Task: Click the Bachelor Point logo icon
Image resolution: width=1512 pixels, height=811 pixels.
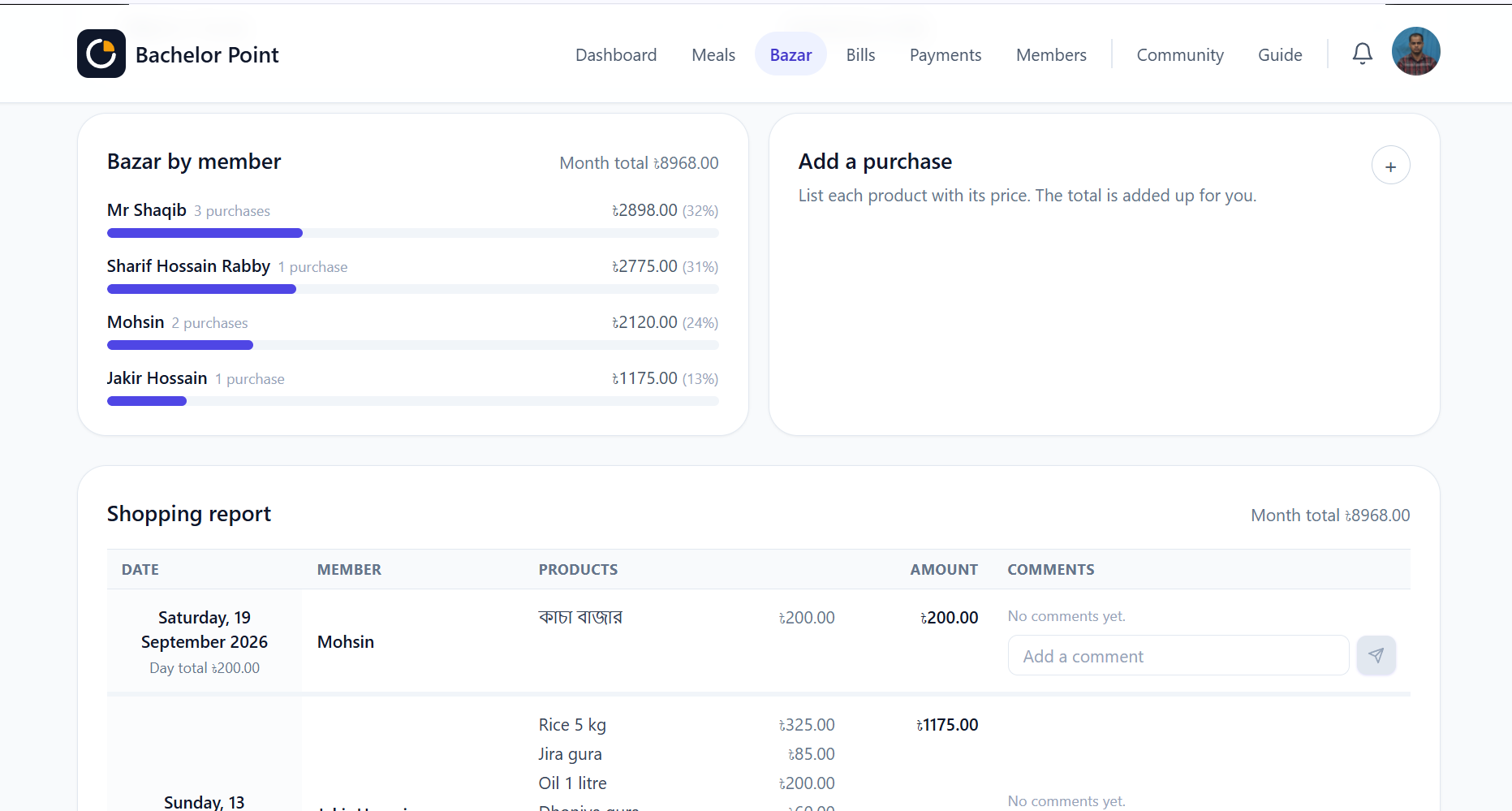Action: pyautogui.click(x=101, y=54)
